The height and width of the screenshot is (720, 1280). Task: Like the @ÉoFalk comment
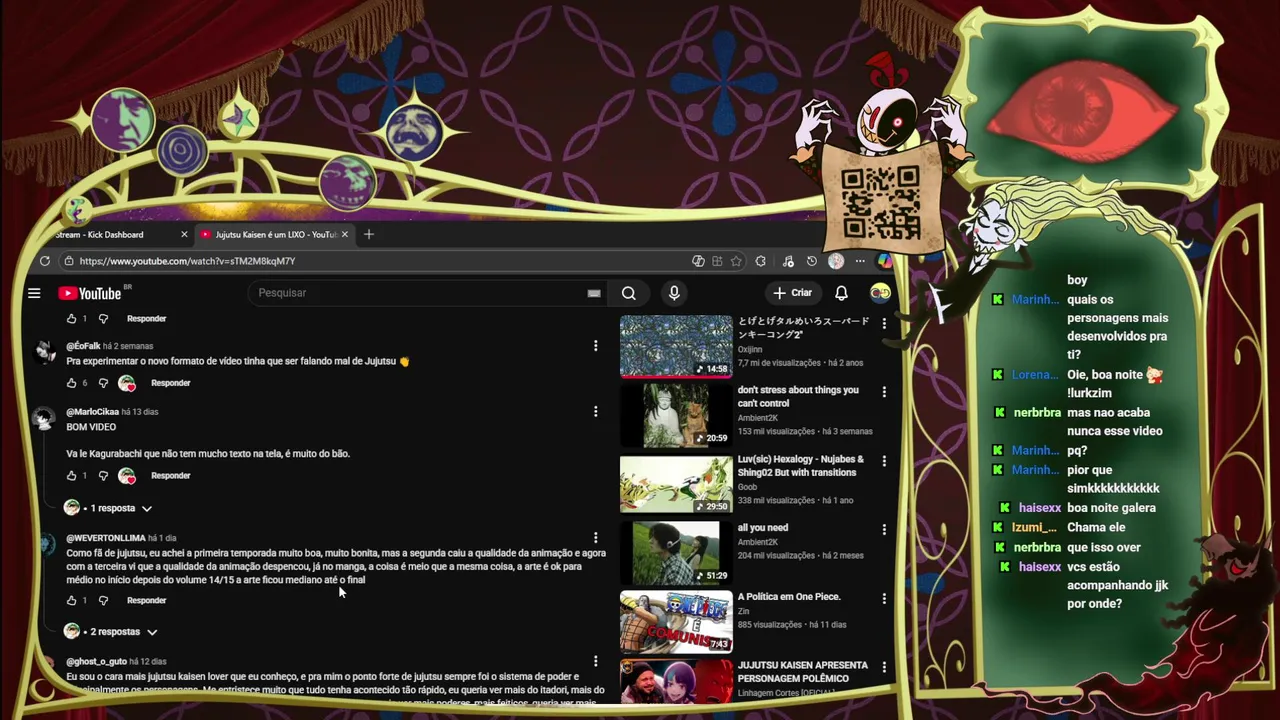[x=71, y=383]
